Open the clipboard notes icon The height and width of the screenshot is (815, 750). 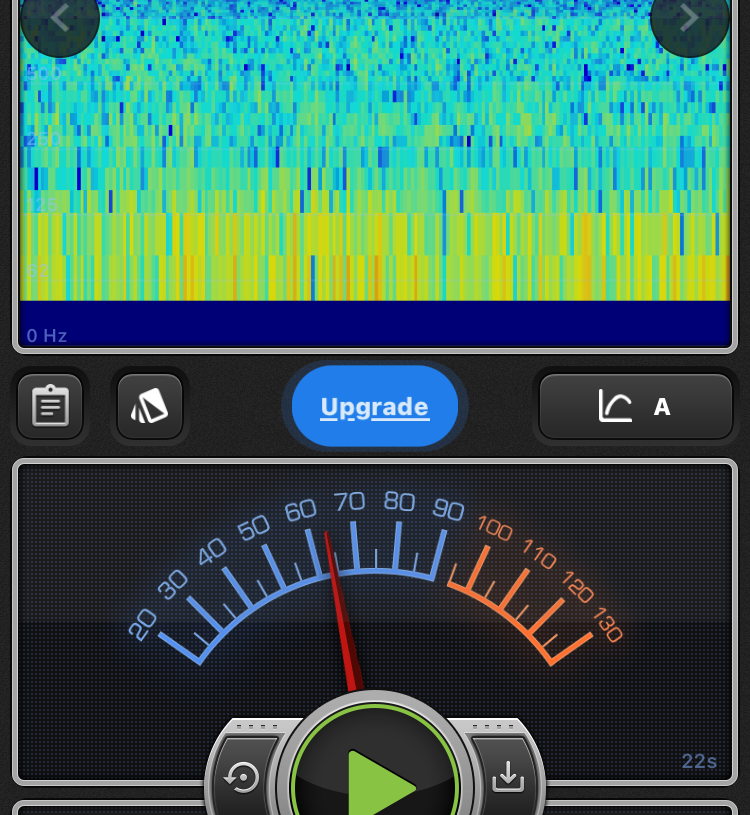coord(50,406)
